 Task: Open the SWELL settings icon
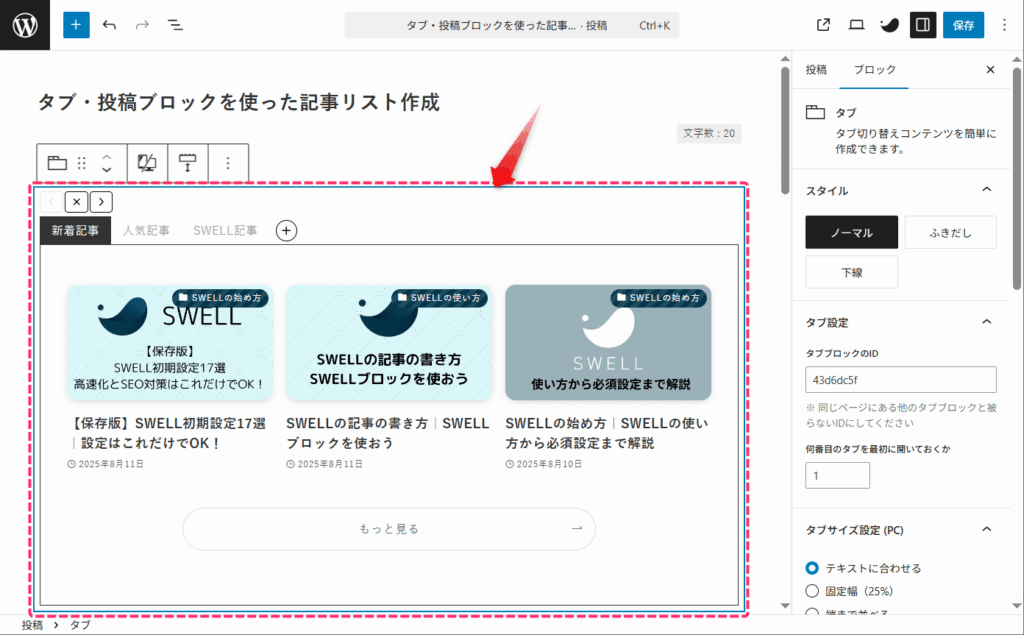[889, 25]
